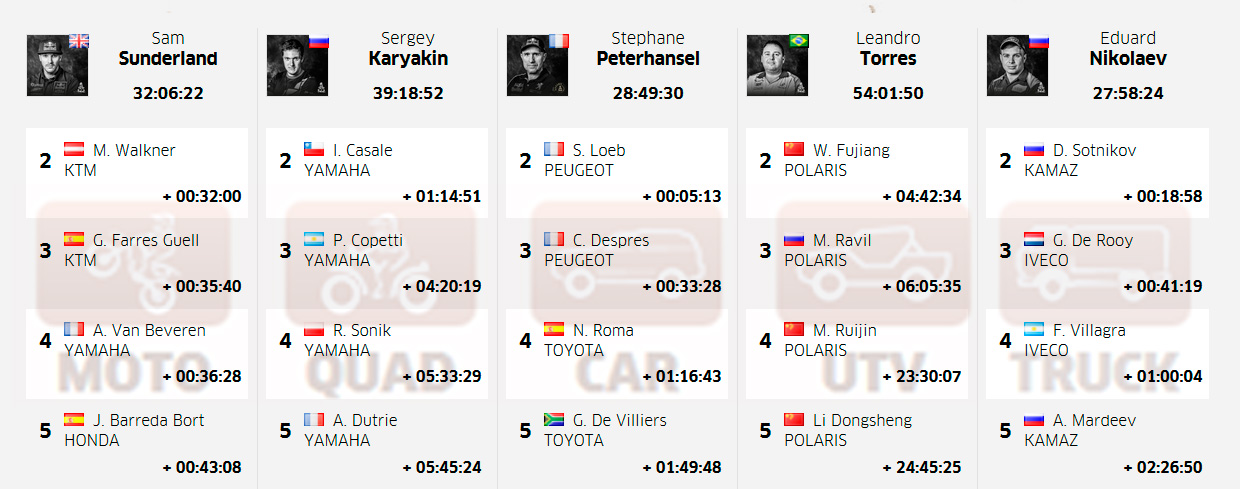Click the Argentine flag beside F. Villagra
Image resolution: width=1240 pixels, height=489 pixels.
[1035, 329]
